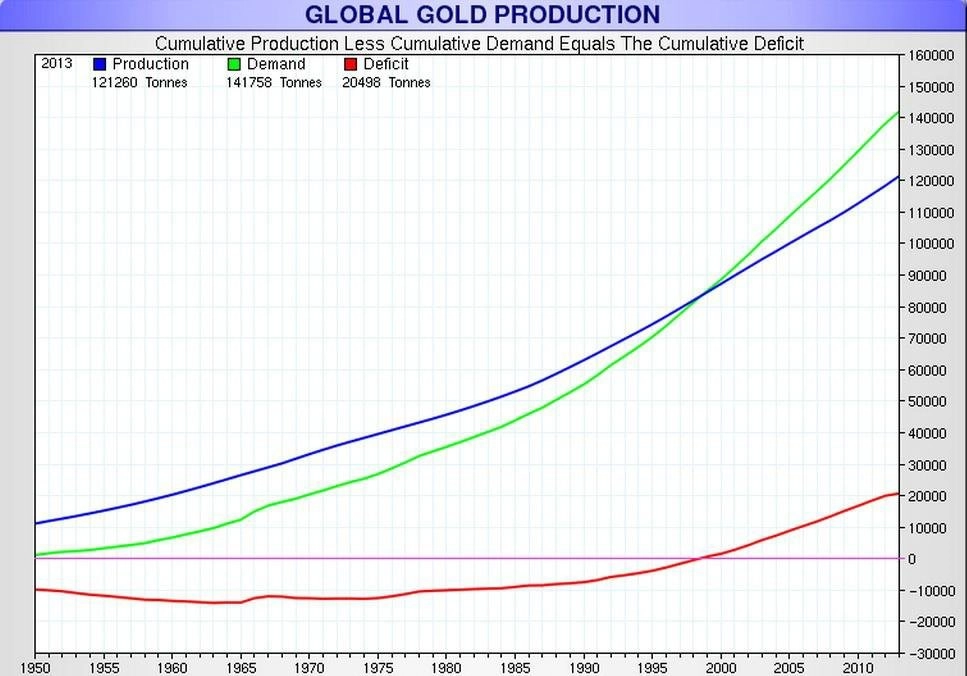Click the 2013 year label in legend
The image size is (967, 676).
pyautogui.click(x=57, y=64)
